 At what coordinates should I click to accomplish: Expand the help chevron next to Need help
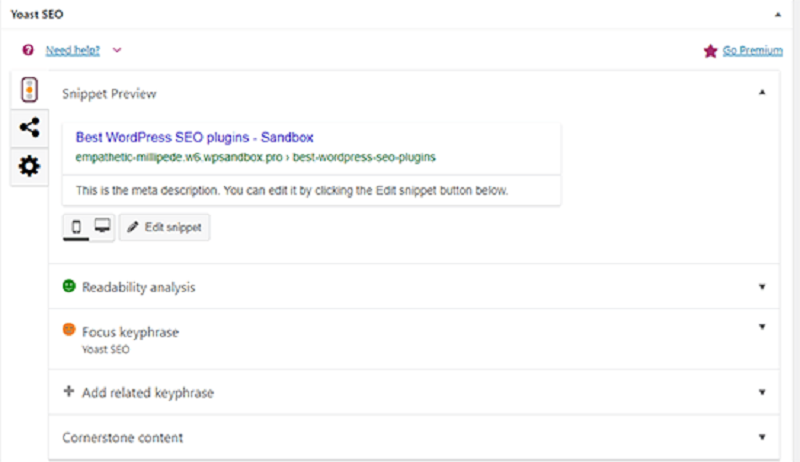(x=117, y=49)
